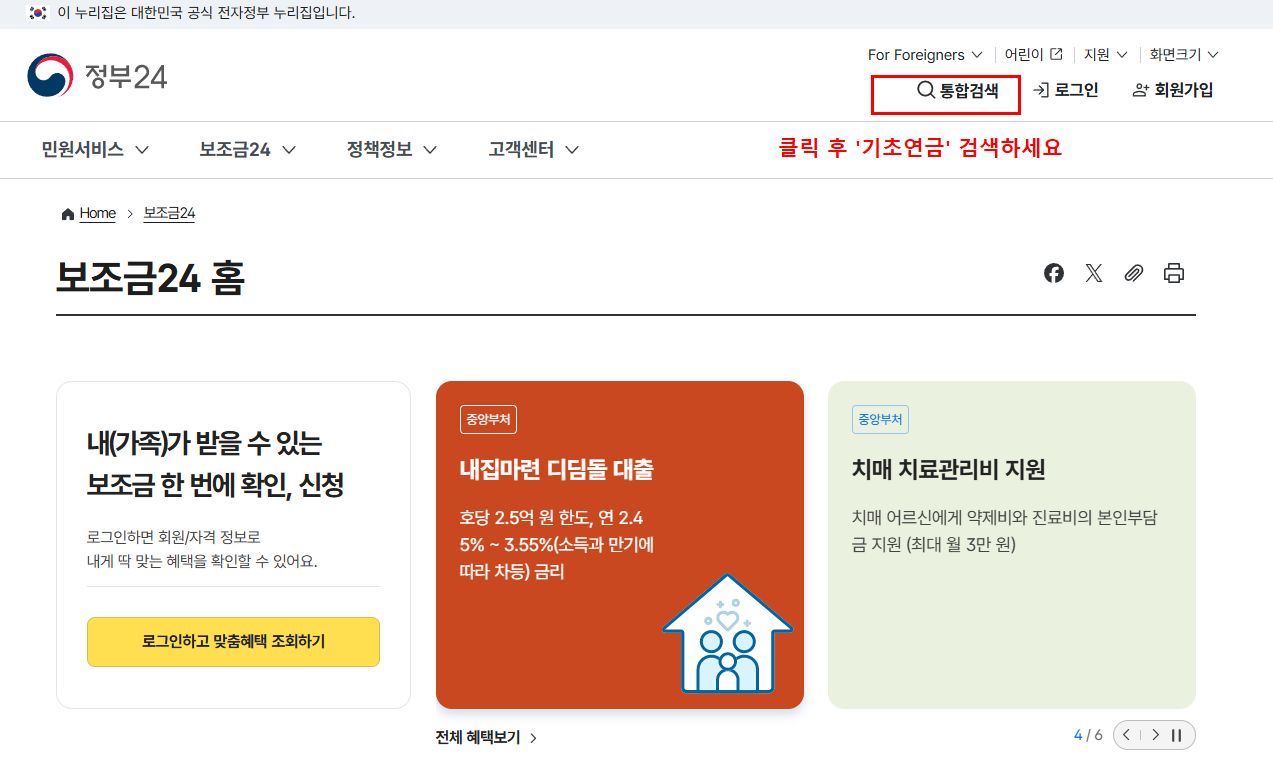Viewport: 1273px width, 779px height.
Task: Click 로그인하고 맞춤혜택 조회하기 button
Action: pos(233,642)
